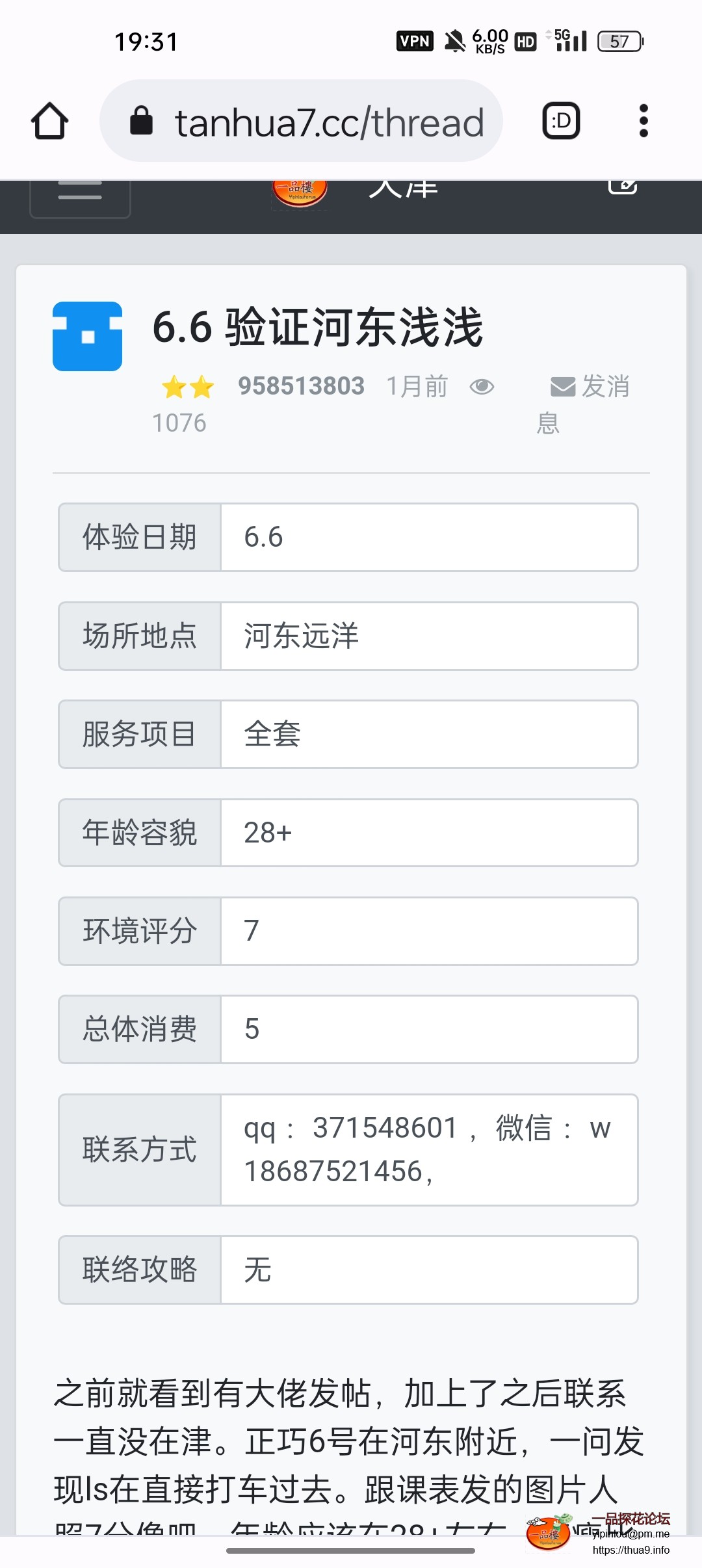The width and height of the screenshot is (702, 1568).
Task: Tap the VPN status bar indicator
Action: (415, 42)
